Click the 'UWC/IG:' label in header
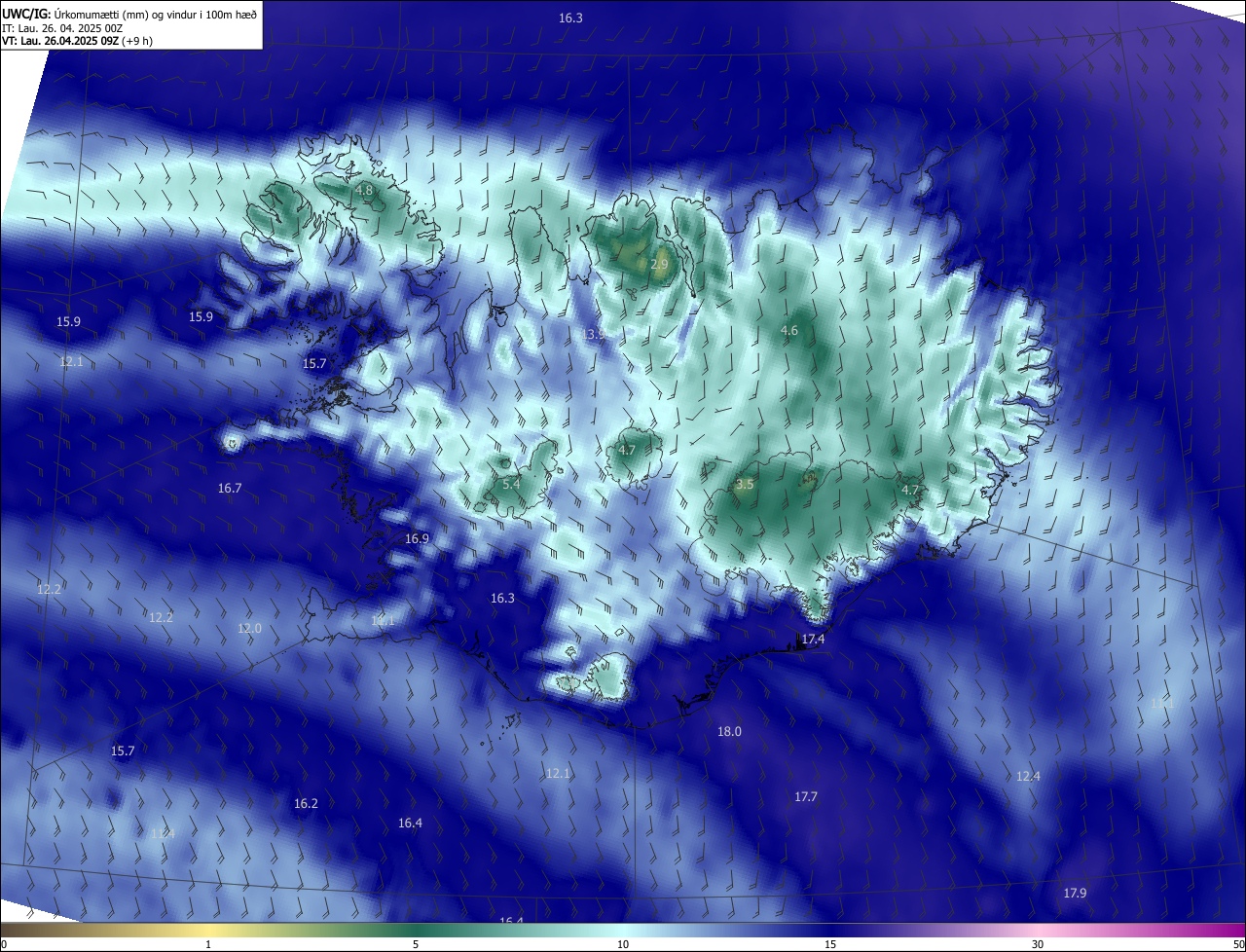1246x952 pixels. click(x=25, y=14)
